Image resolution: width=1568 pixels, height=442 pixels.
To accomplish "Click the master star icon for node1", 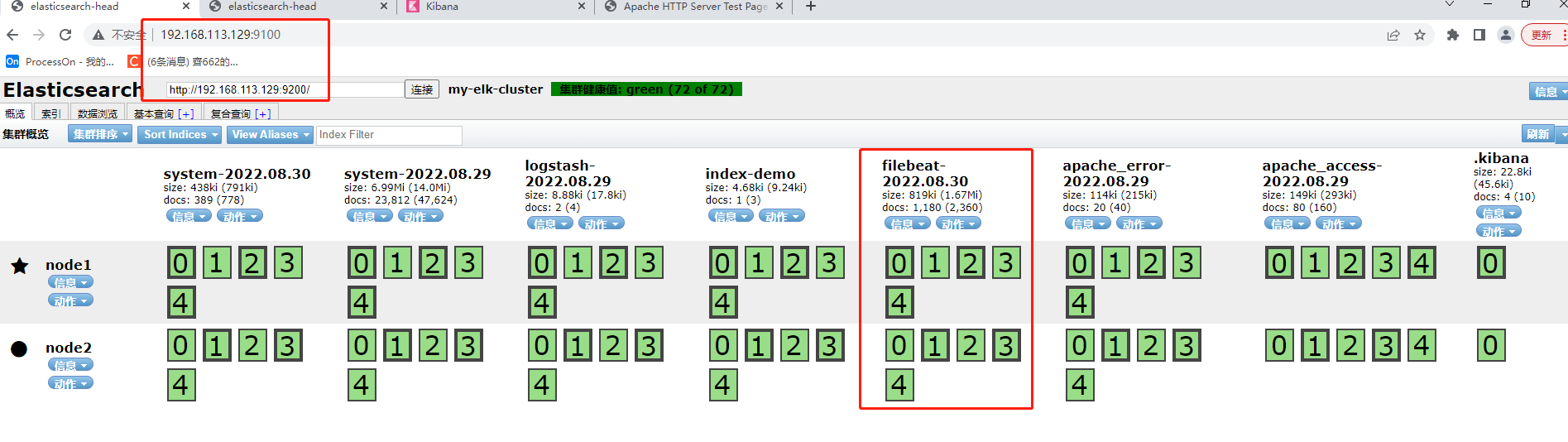I will coord(20,266).
